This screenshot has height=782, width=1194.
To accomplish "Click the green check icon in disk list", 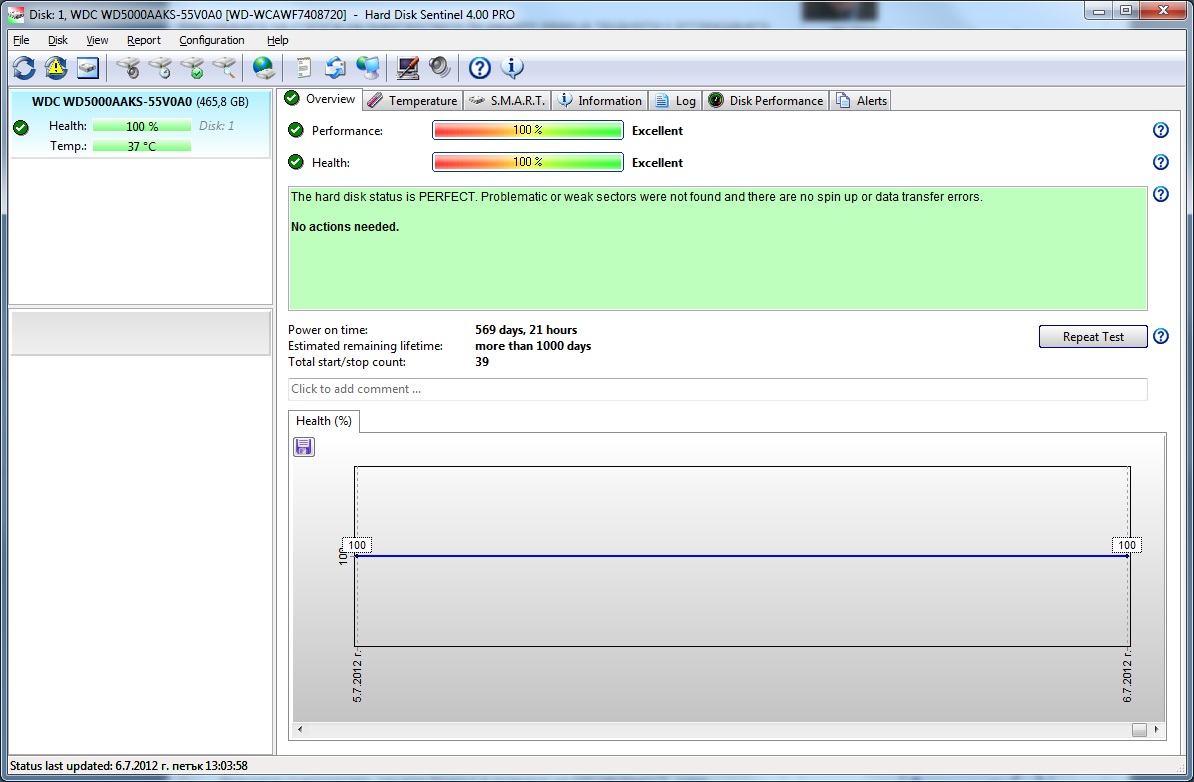I will 21,127.
